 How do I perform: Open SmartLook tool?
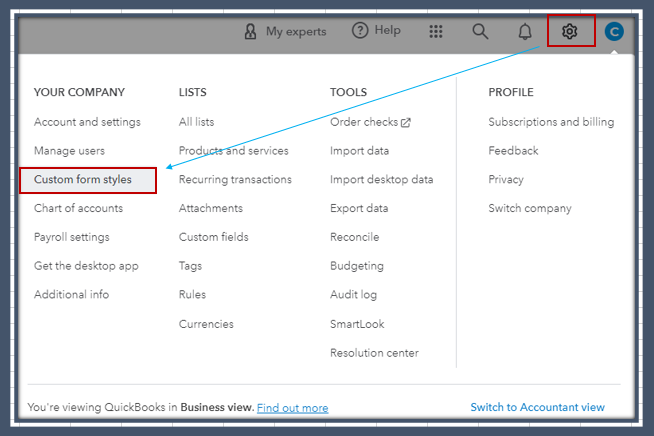pos(357,324)
